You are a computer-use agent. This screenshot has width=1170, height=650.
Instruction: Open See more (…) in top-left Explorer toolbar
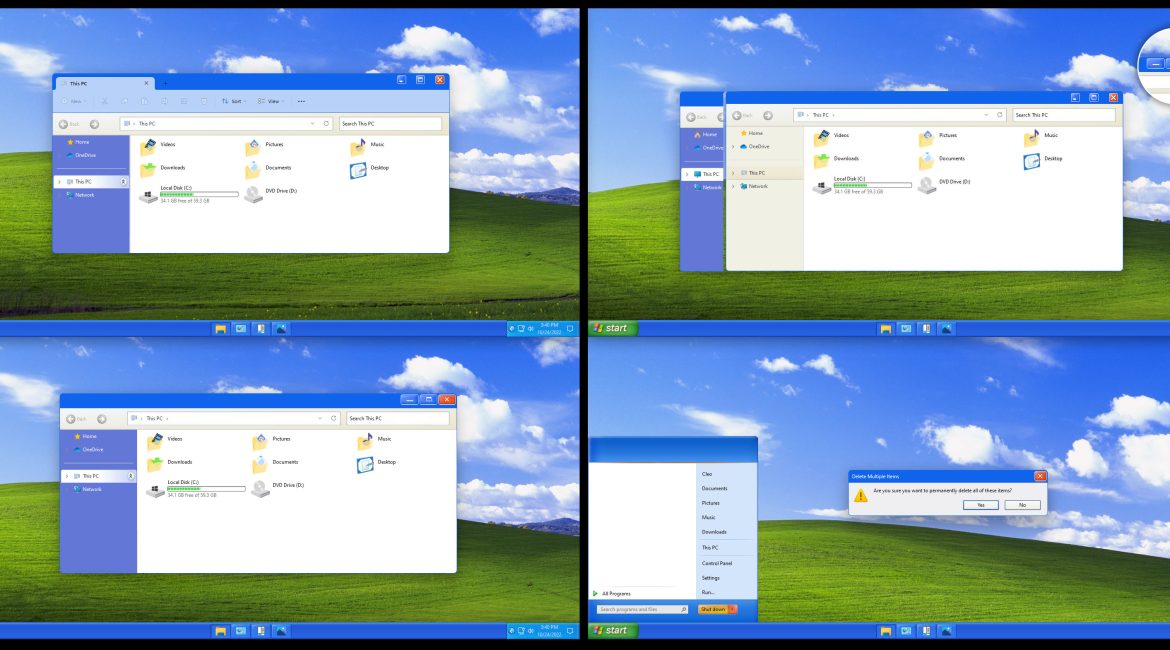coord(301,101)
